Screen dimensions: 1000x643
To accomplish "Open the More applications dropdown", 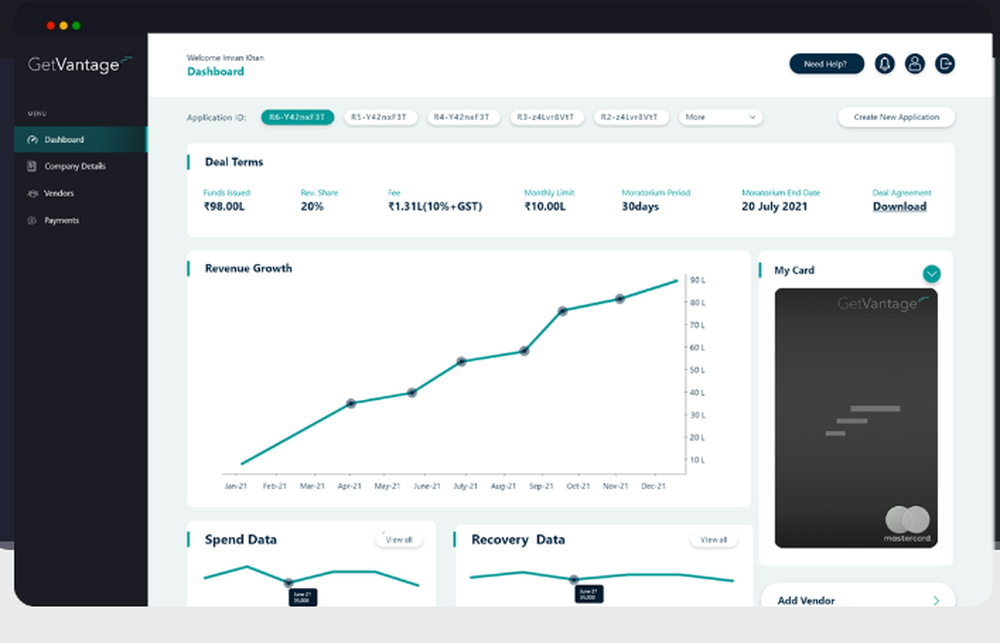I will pyautogui.click(x=720, y=117).
